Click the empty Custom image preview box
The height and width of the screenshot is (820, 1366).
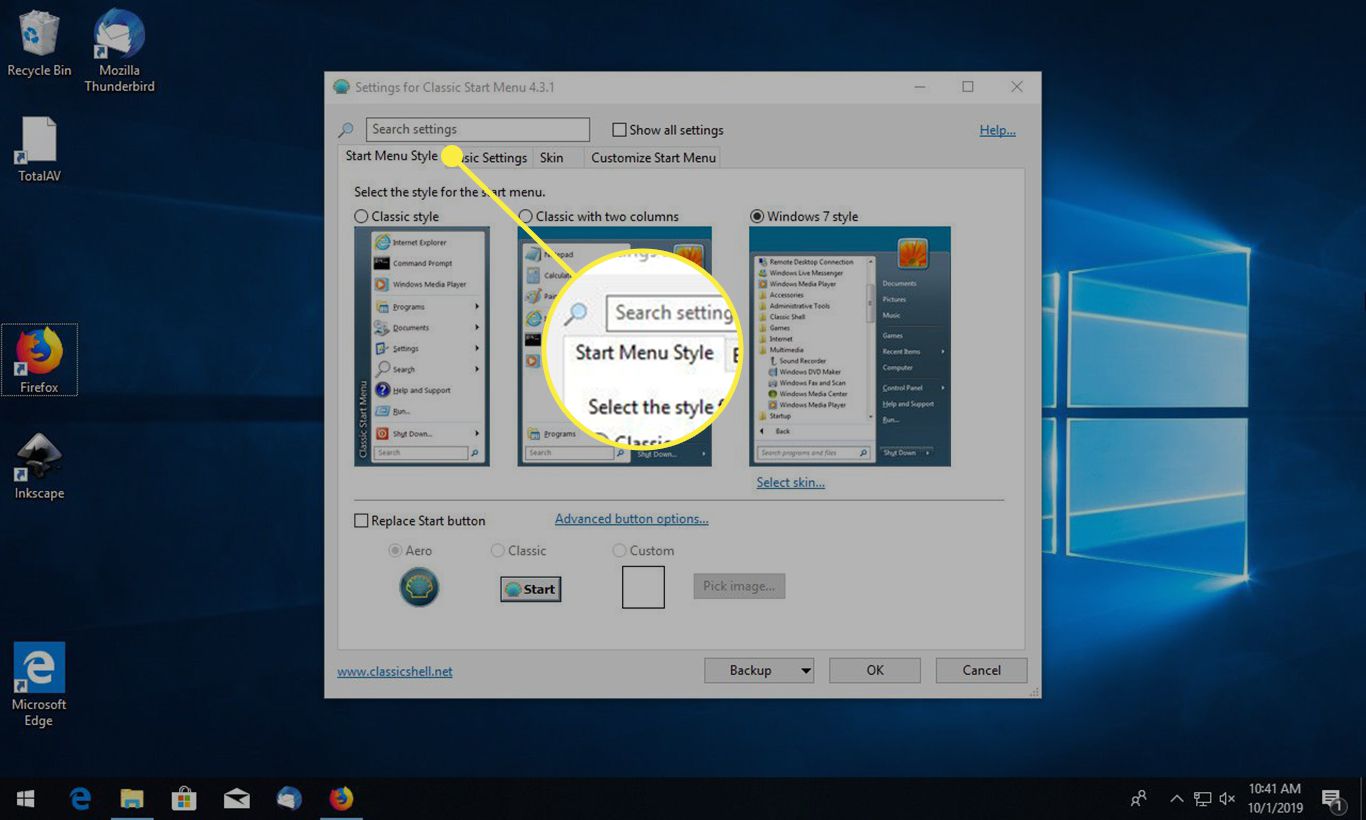tap(643, 587)
